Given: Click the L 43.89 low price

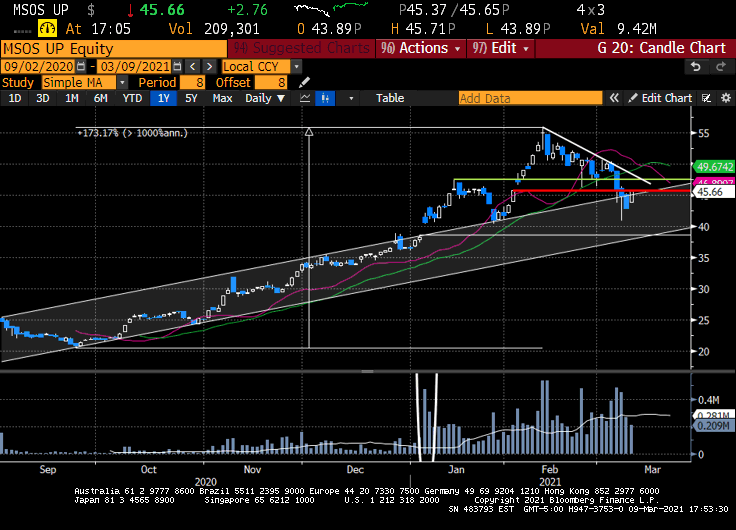Looking at the screenshot, I should [x=518, y=29].
